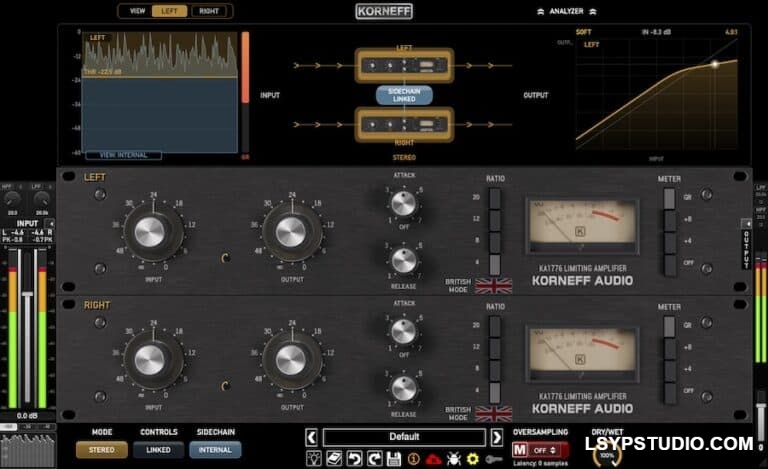Click the M oversampling mode icon
Viewport: 768px width, 469px height.
pos(520,449)
